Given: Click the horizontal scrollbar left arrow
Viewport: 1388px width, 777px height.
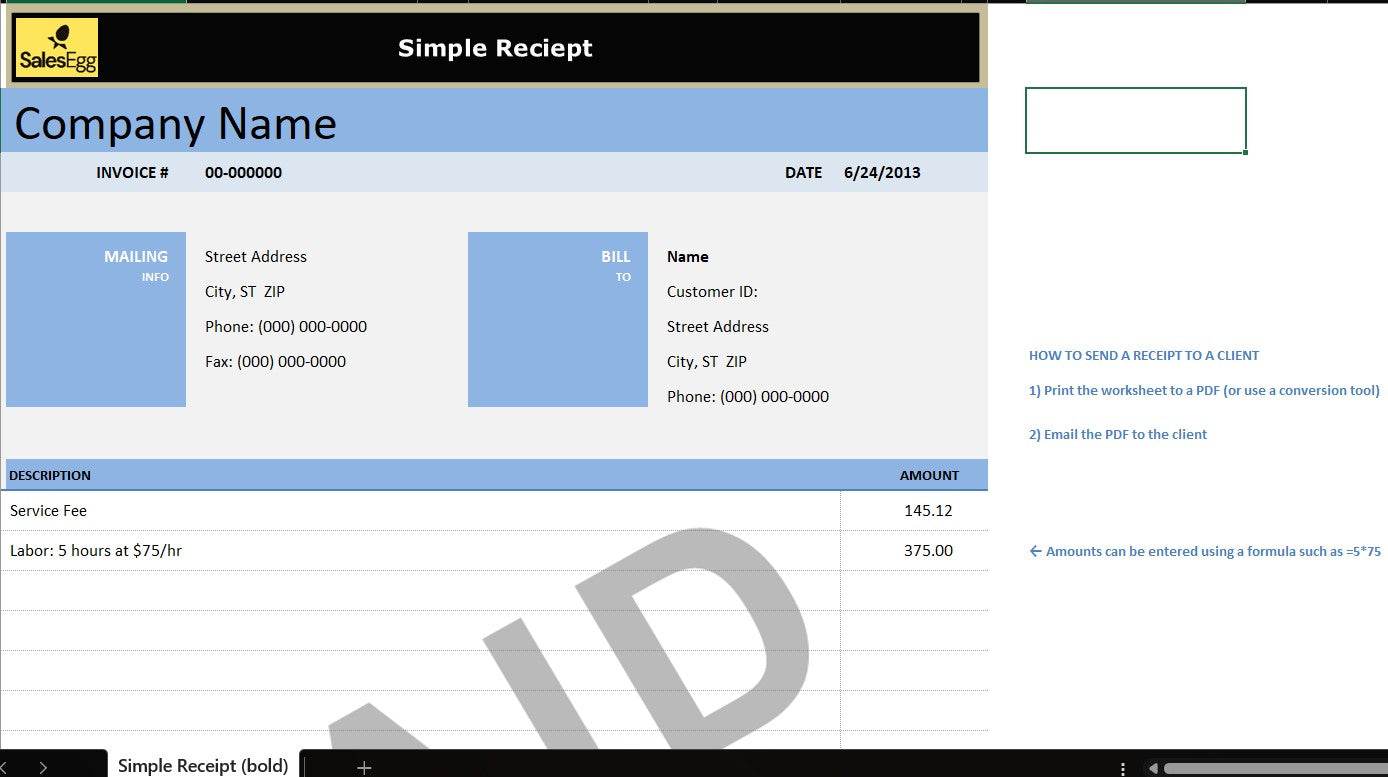Looking at the screenshot, I should pos(1153,768).
